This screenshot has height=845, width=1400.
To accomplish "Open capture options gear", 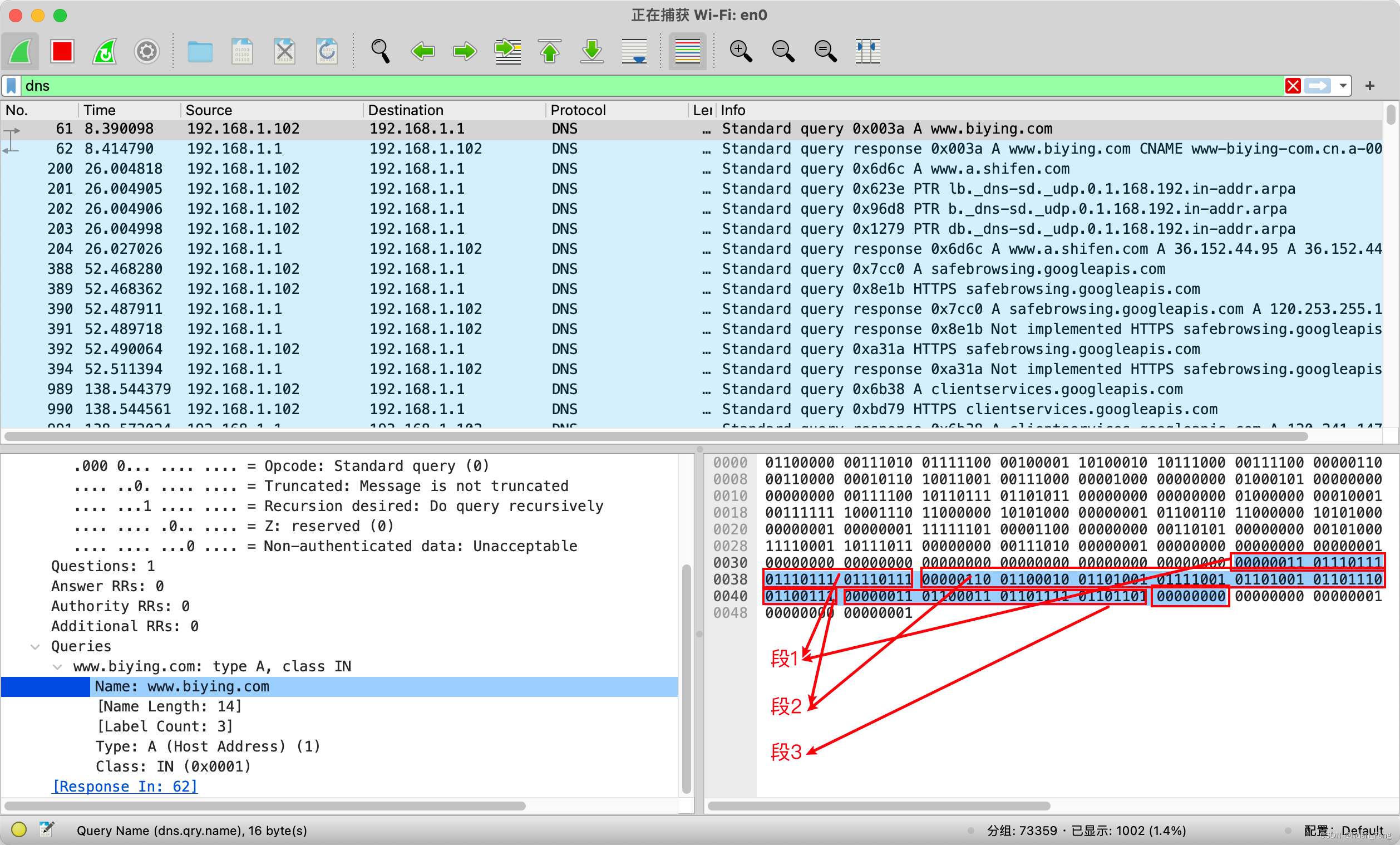I will coord(146,52).
